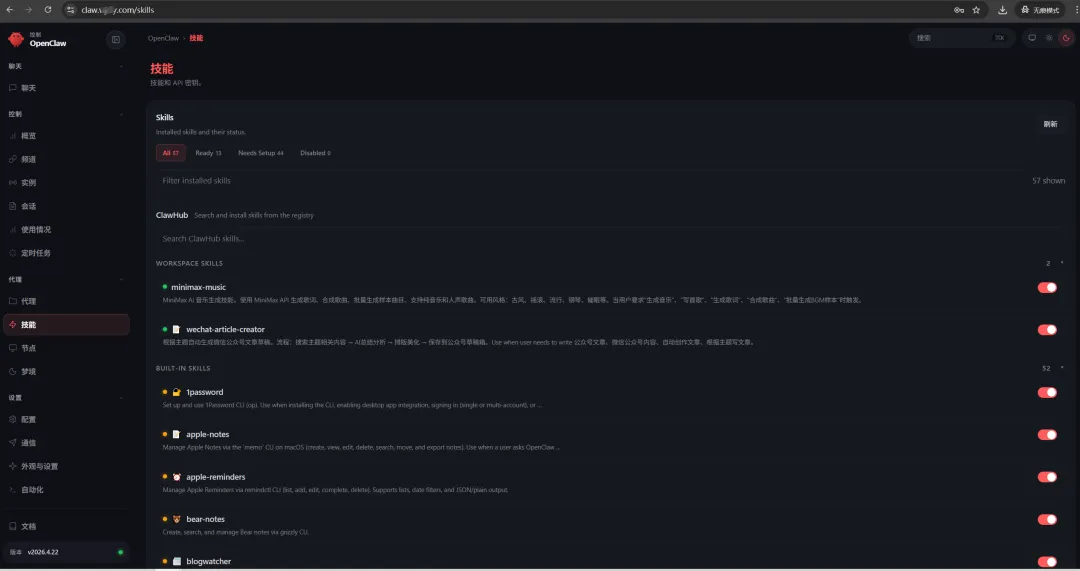Collapse the sidebar with the panel icon
Image resolution: width=1080 pixels, height=571 pixels.
[x=116, y=39]
